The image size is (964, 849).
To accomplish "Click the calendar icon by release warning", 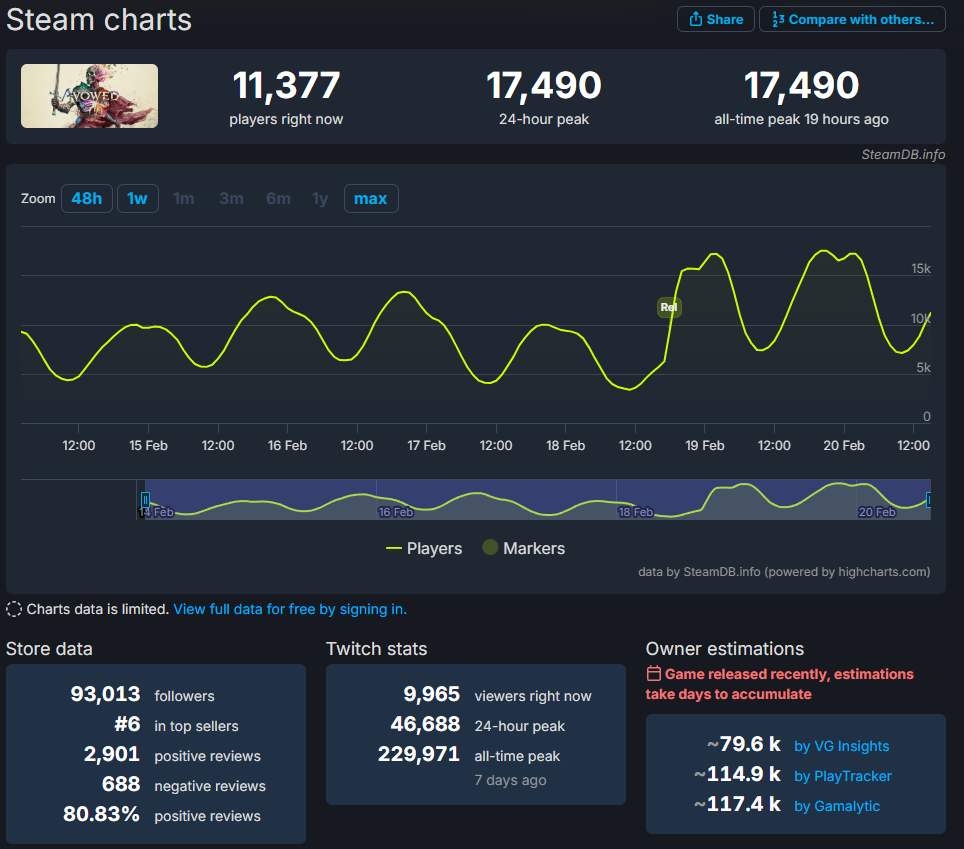I will click(654, 674).
